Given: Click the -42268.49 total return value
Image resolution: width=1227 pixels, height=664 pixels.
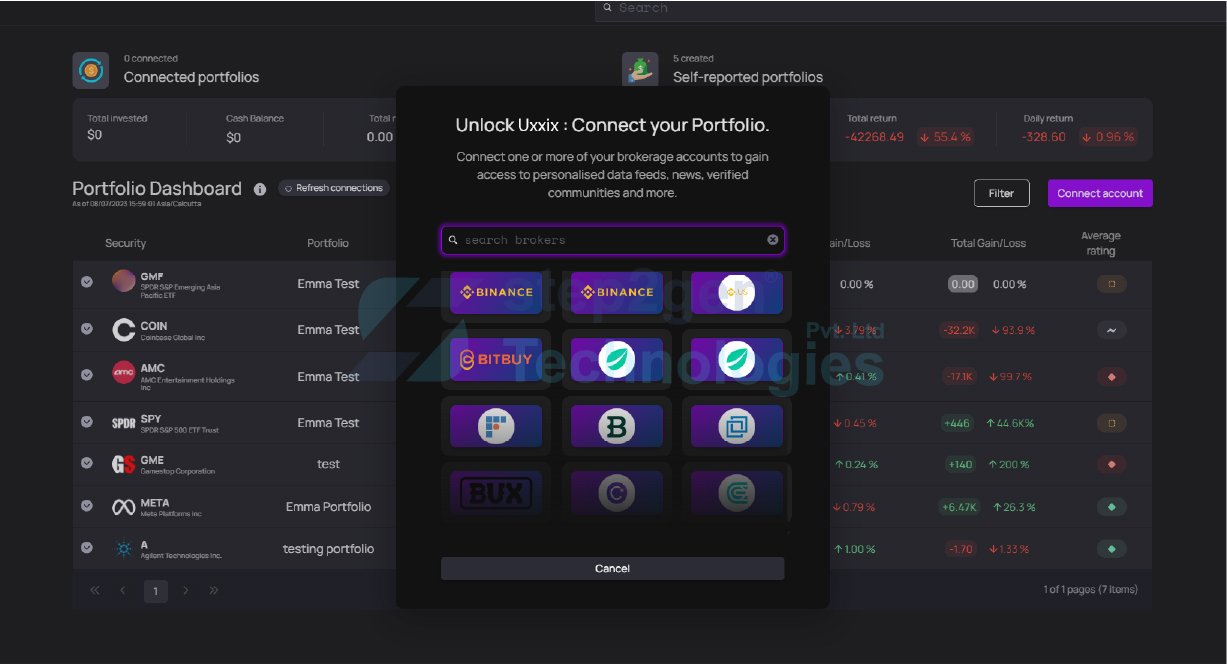Looking at the screenshot, I should click(x=874, y=137).
